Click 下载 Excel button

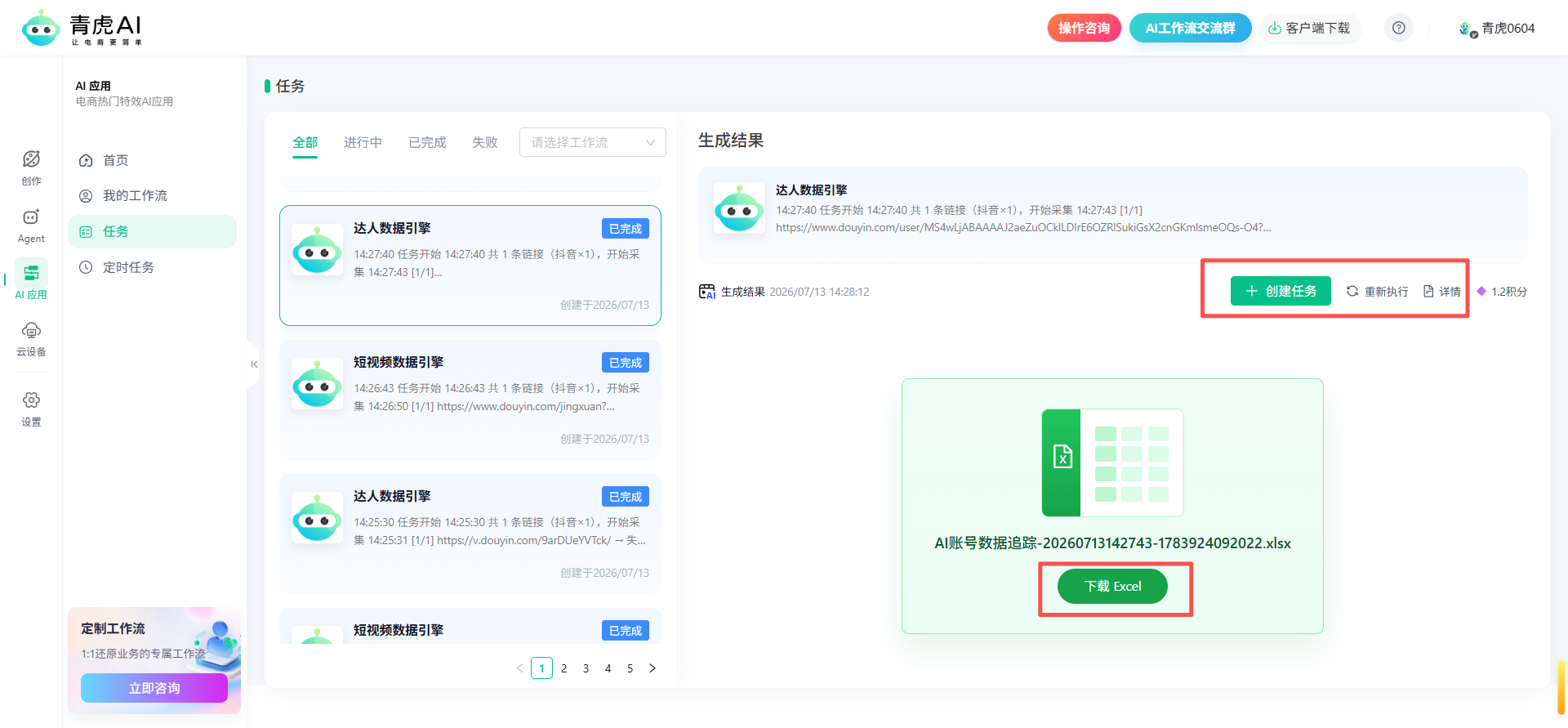point(1112,586)
